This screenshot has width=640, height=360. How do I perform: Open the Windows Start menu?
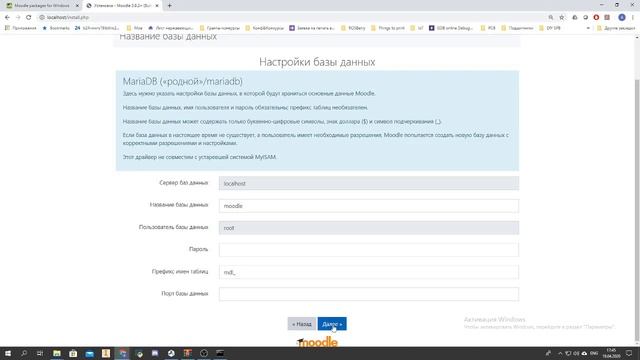8,353
